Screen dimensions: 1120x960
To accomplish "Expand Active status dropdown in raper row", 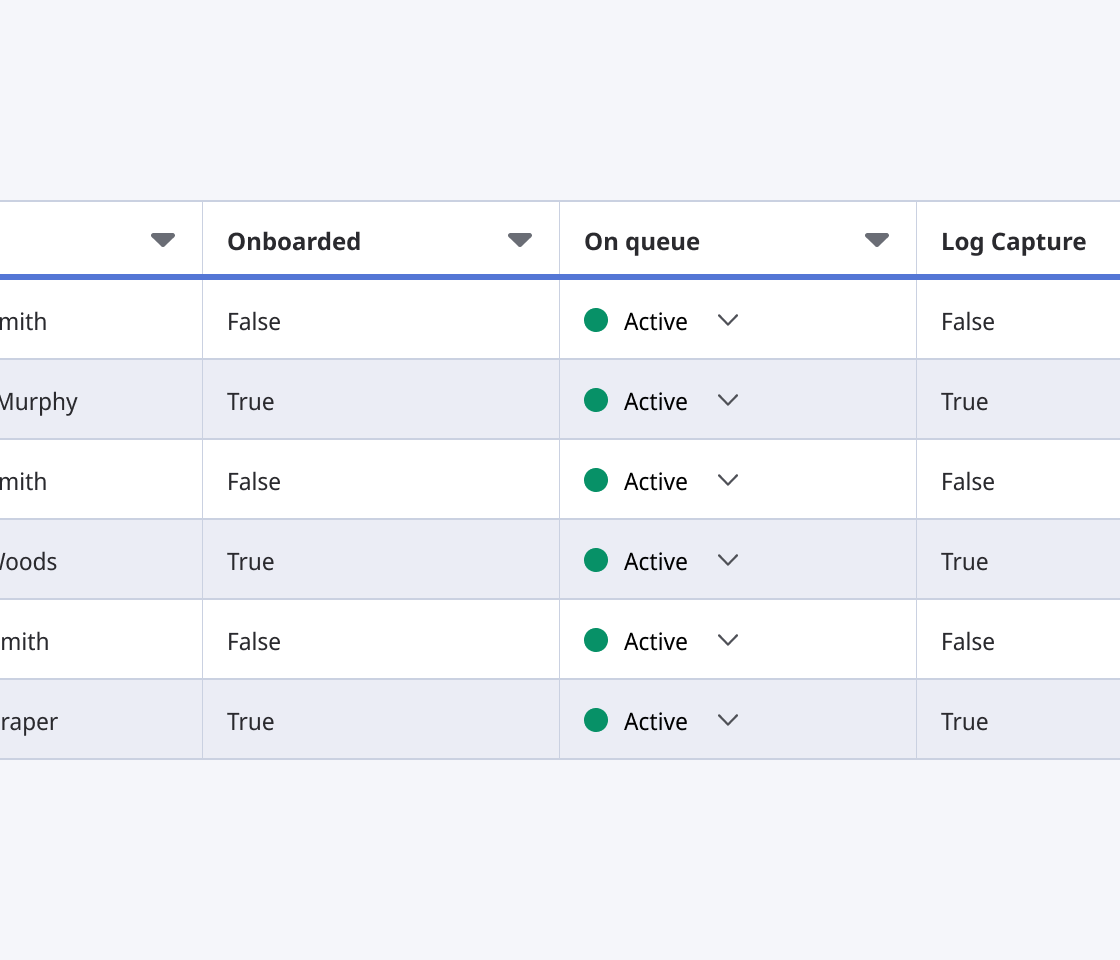I will tap(728, 720).
